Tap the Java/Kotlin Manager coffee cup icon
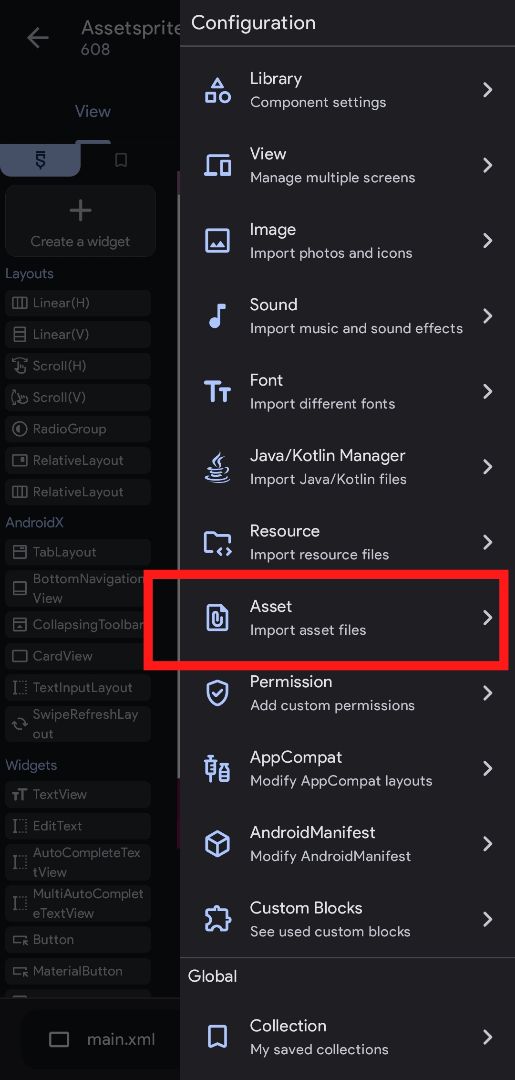This screenshot has height=1080, width=515. (218, 467)
